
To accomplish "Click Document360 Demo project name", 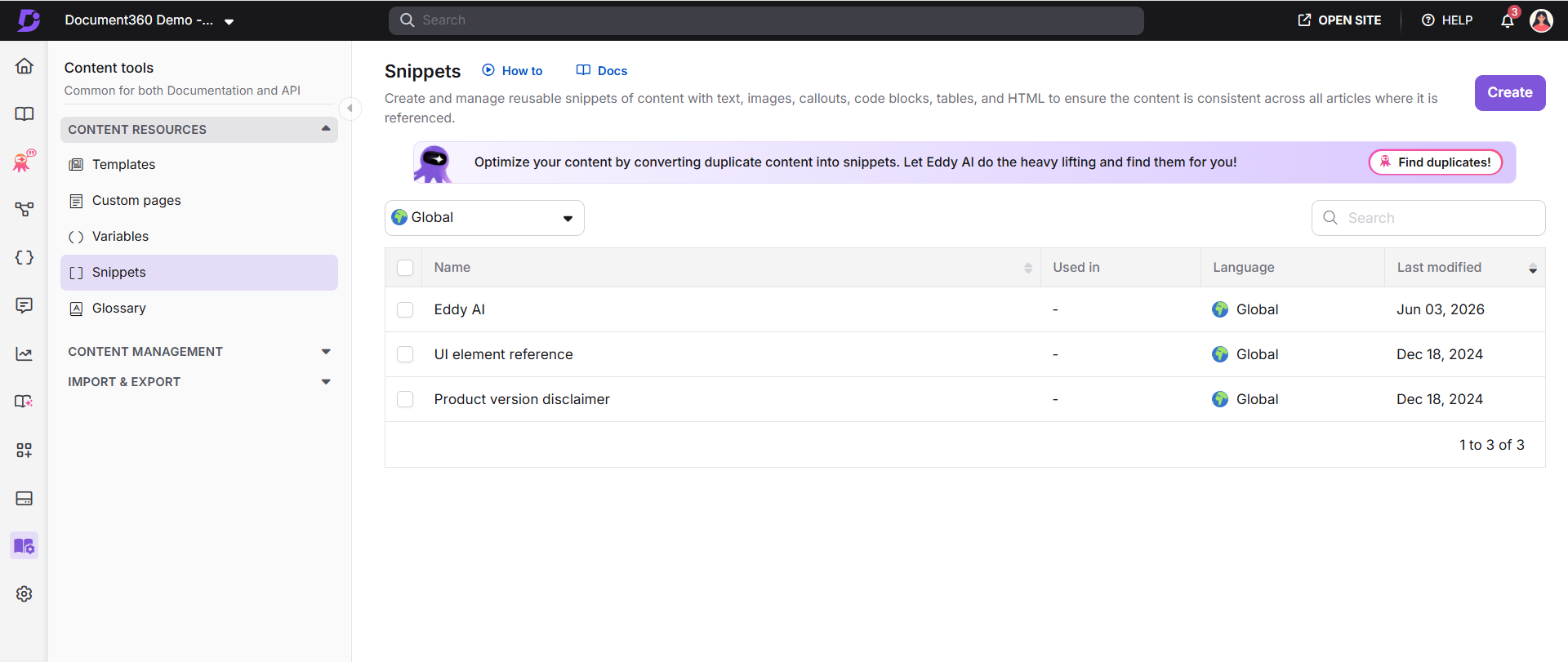I will point(139,20).
